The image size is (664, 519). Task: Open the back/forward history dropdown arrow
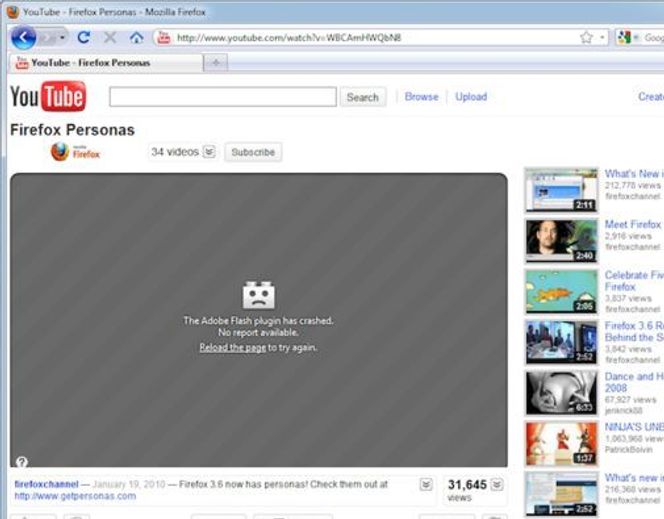click(x=63, y=38)
